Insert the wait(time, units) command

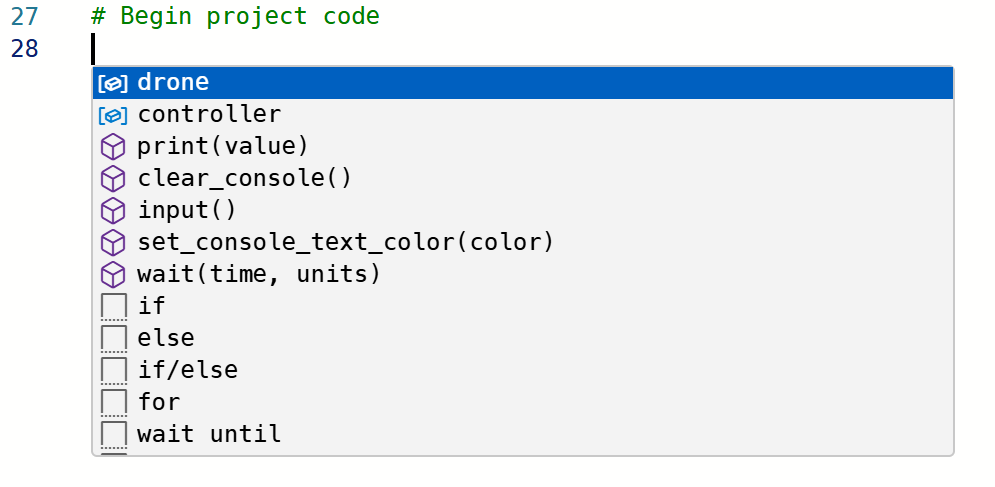[x=259, y=275]
